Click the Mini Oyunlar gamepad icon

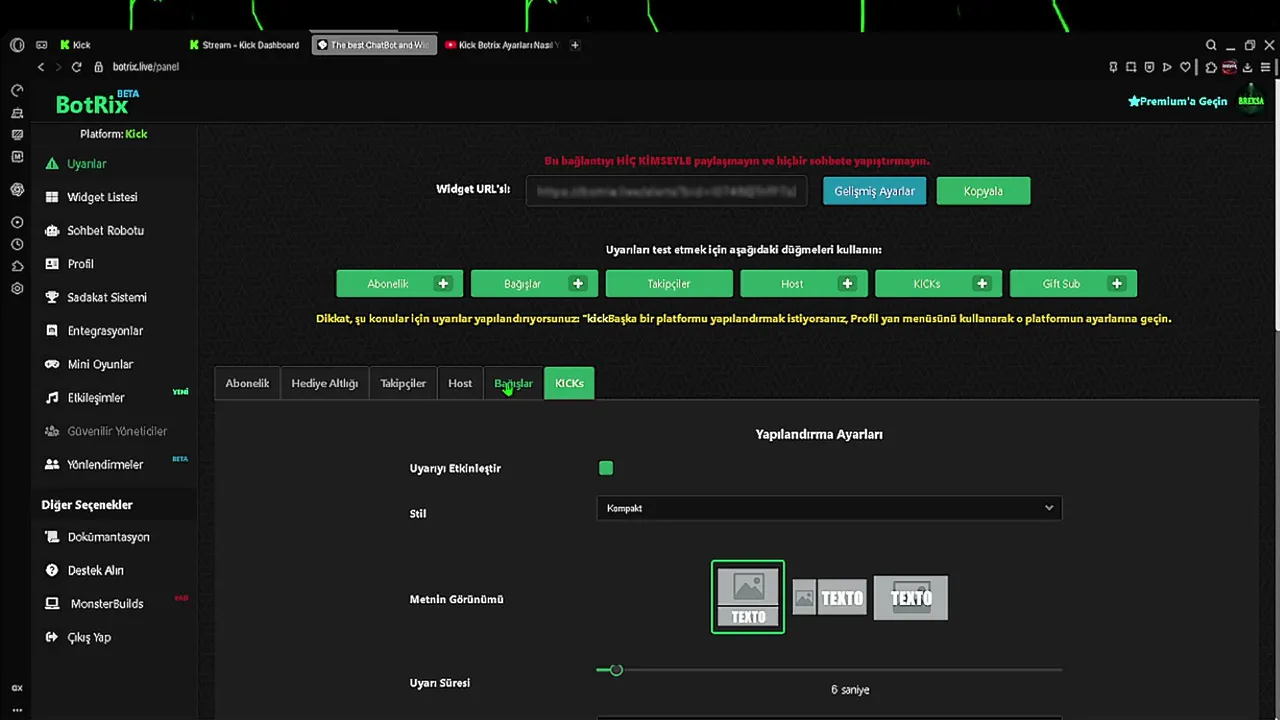52,364
